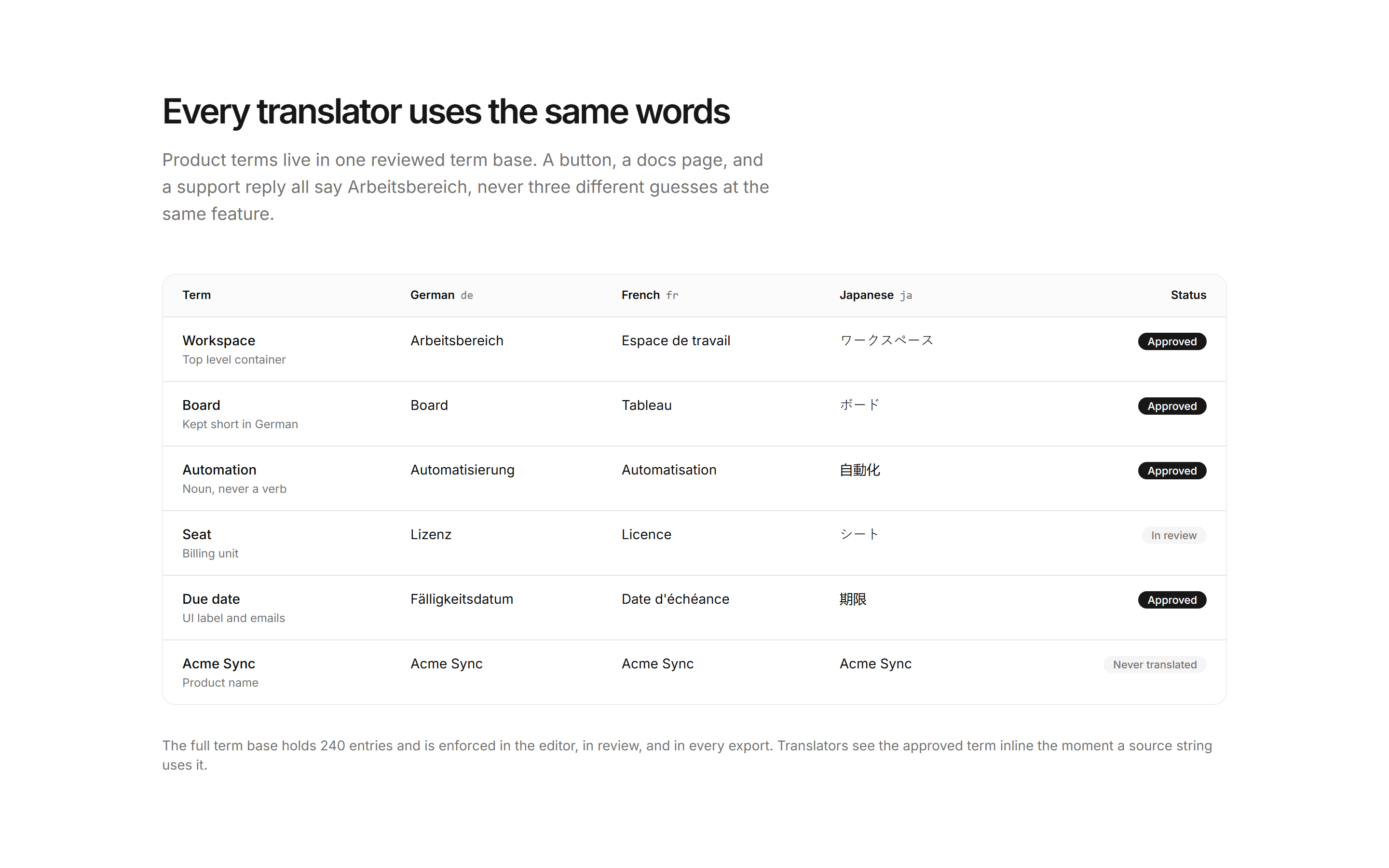The height and width of the screenshot is (868, 1389).
Task: Select the French fr column header
Action: pyautogui.click(x=650, y=295)
